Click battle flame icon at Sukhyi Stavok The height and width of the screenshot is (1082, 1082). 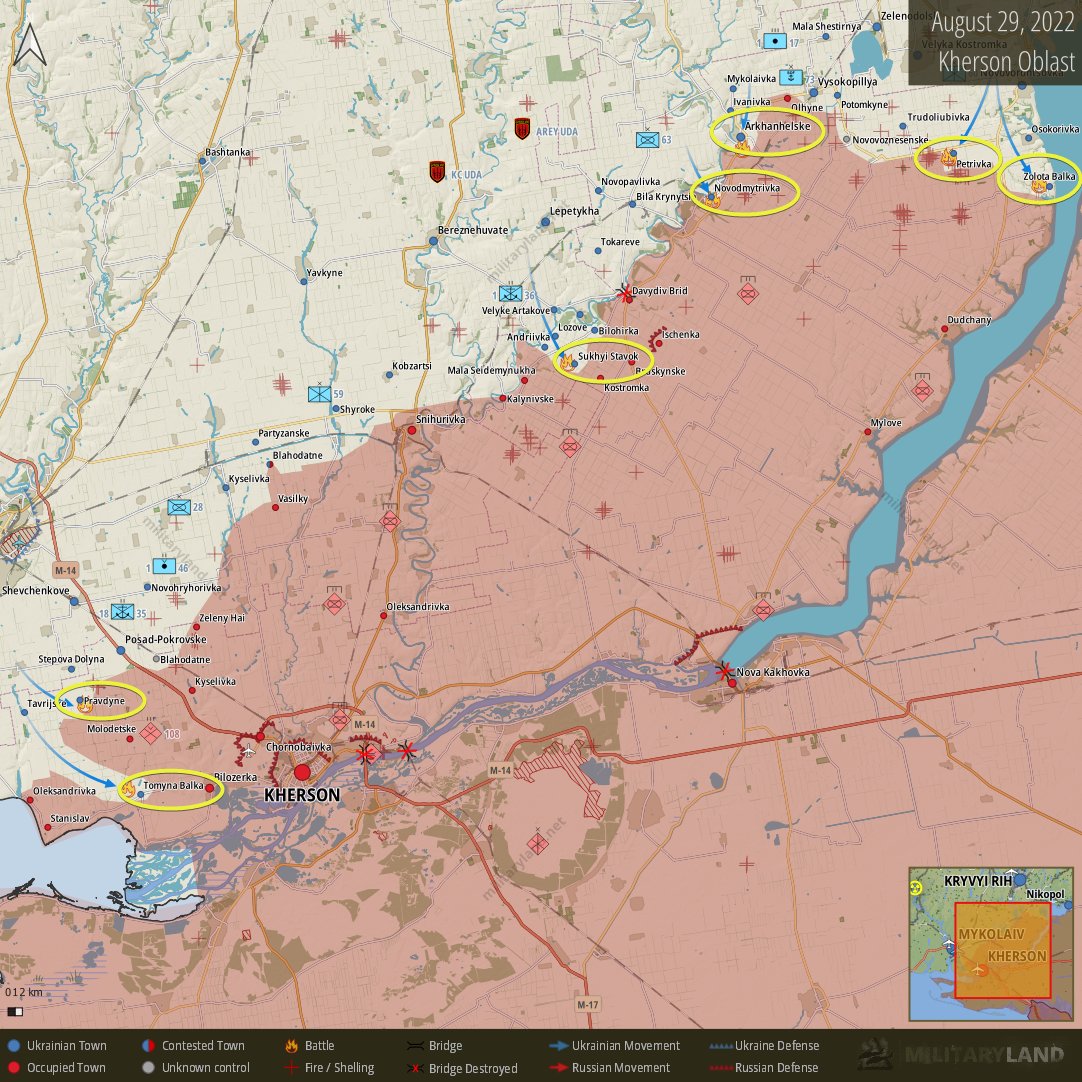point(566,362)
